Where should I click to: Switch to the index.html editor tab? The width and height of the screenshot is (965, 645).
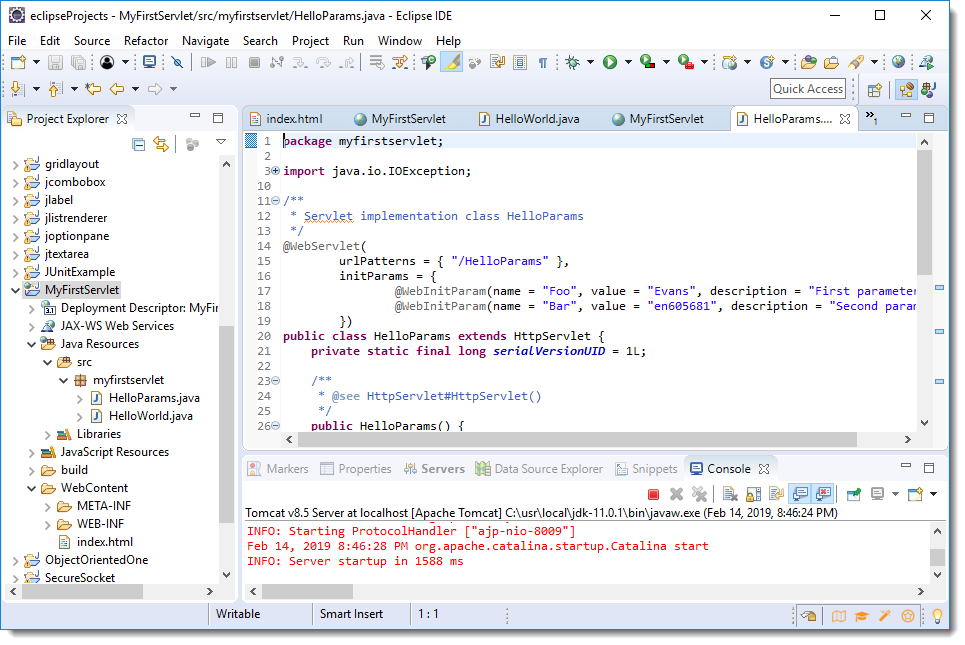point(287,119)
